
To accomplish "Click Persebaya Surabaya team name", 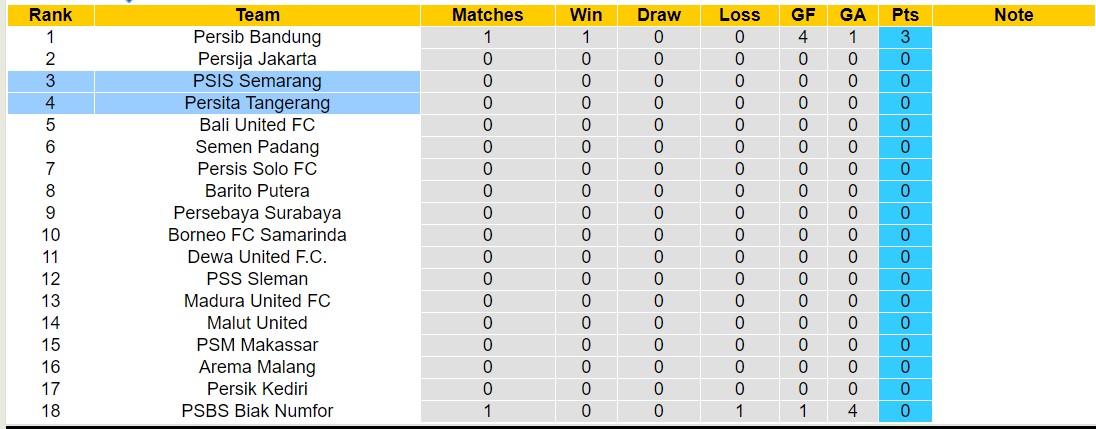I will 257,213.
